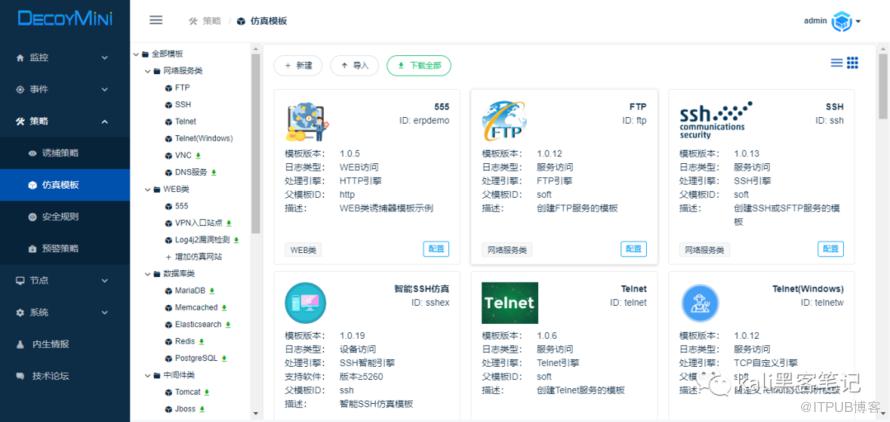This screenshot has width=890, height=422.
Task: Click download icon next to MariaDB
Action: (212, 291)
